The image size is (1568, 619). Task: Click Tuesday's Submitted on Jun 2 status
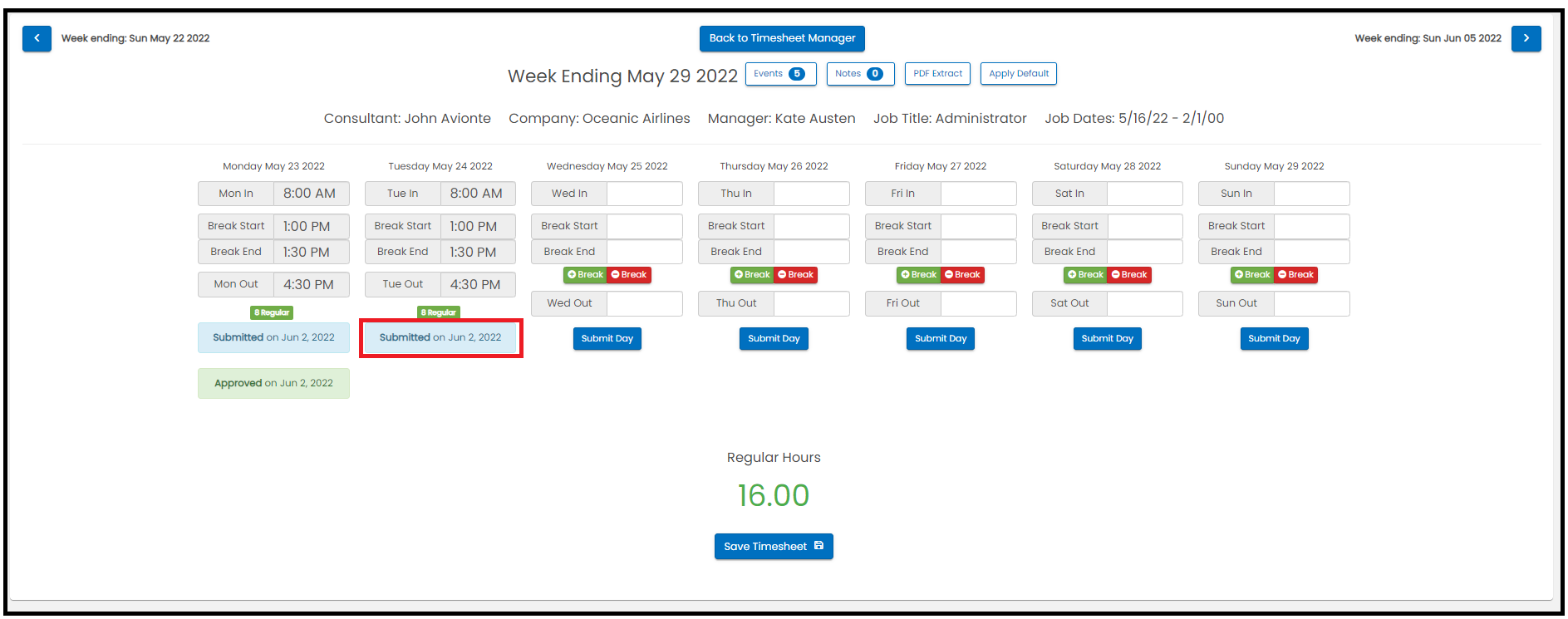click(x=440, y=337)
